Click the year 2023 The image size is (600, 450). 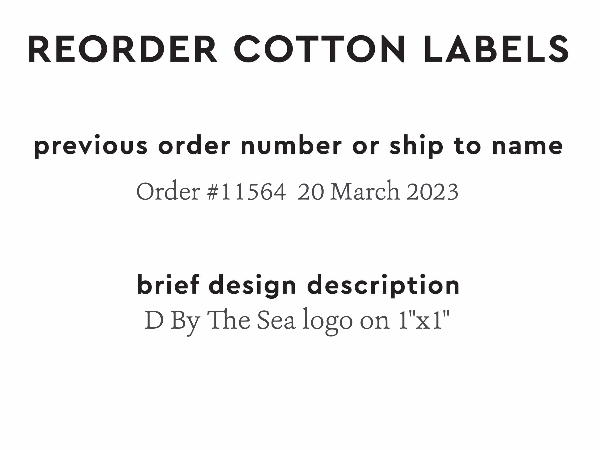[x=432, y=191]
